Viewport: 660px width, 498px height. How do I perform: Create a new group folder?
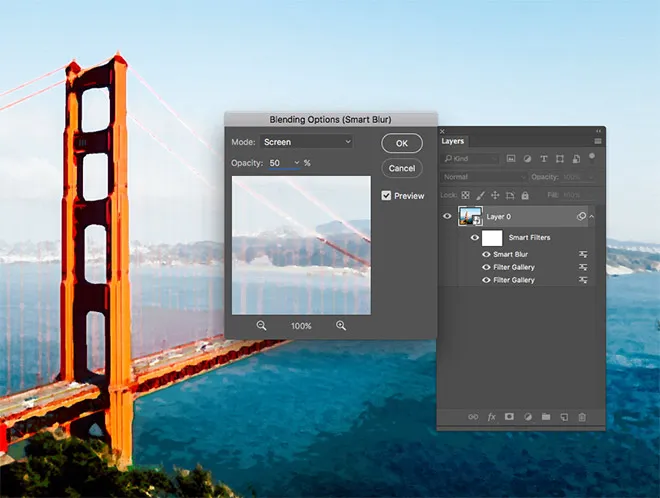[x=546, y=417]
